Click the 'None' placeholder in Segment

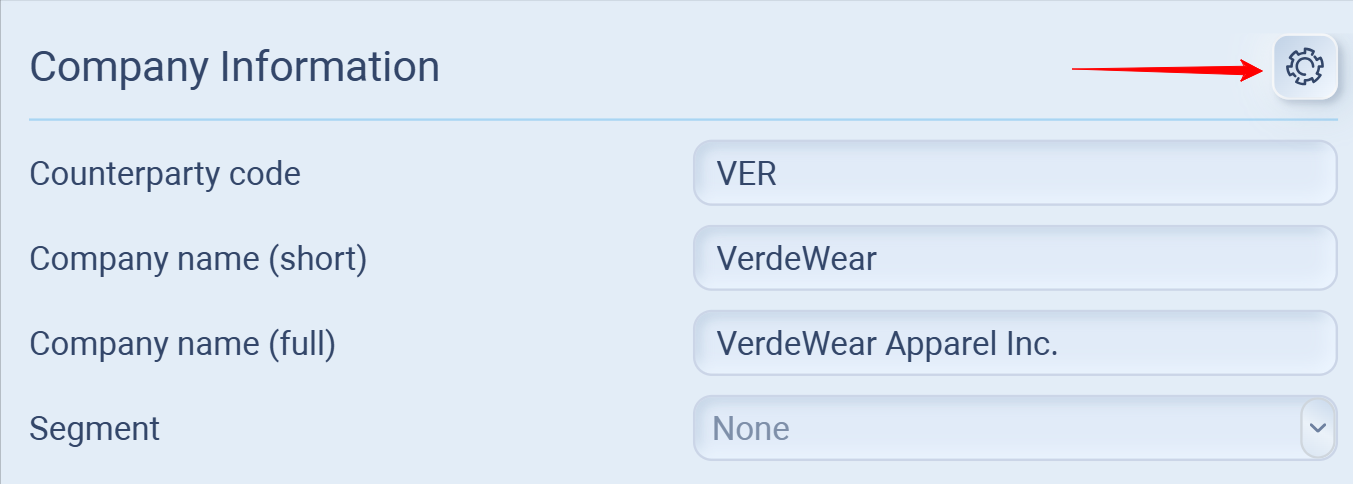[x=751, y=429]
